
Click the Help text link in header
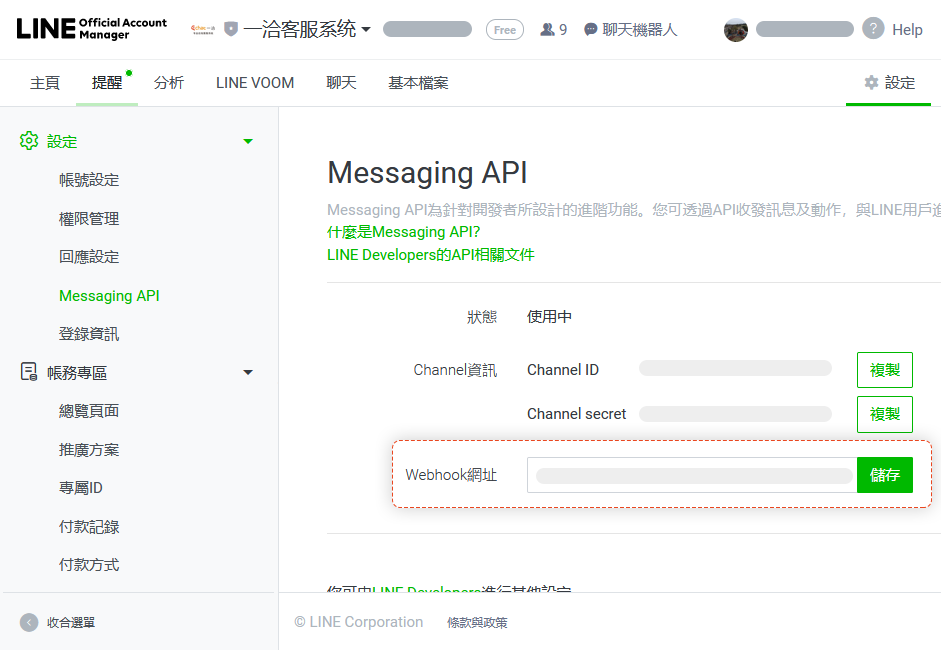(907, 29)
